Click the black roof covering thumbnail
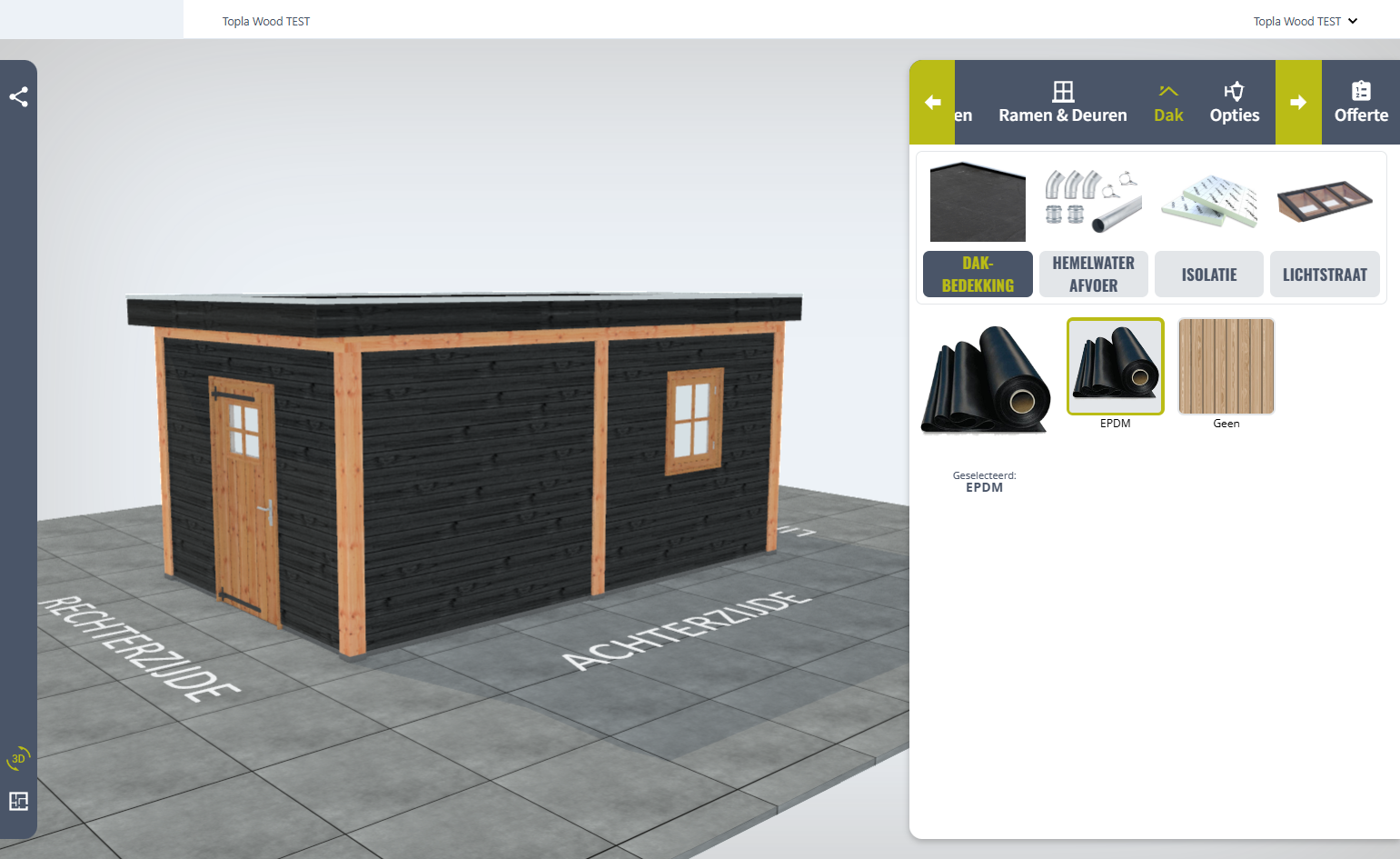Screen dimensions: 1400x859 (x=978, y=202)
